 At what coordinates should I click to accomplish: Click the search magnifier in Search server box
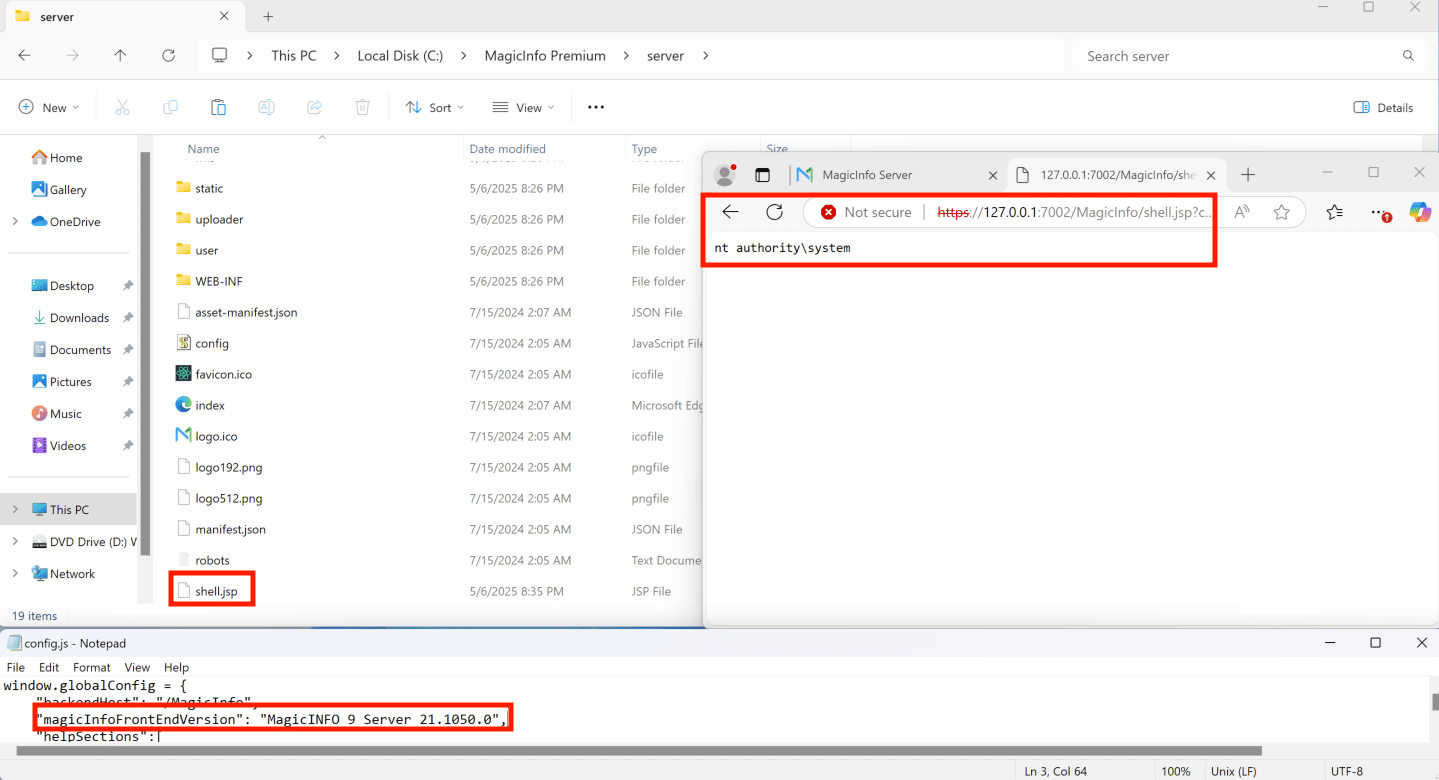pos(1408,56)
